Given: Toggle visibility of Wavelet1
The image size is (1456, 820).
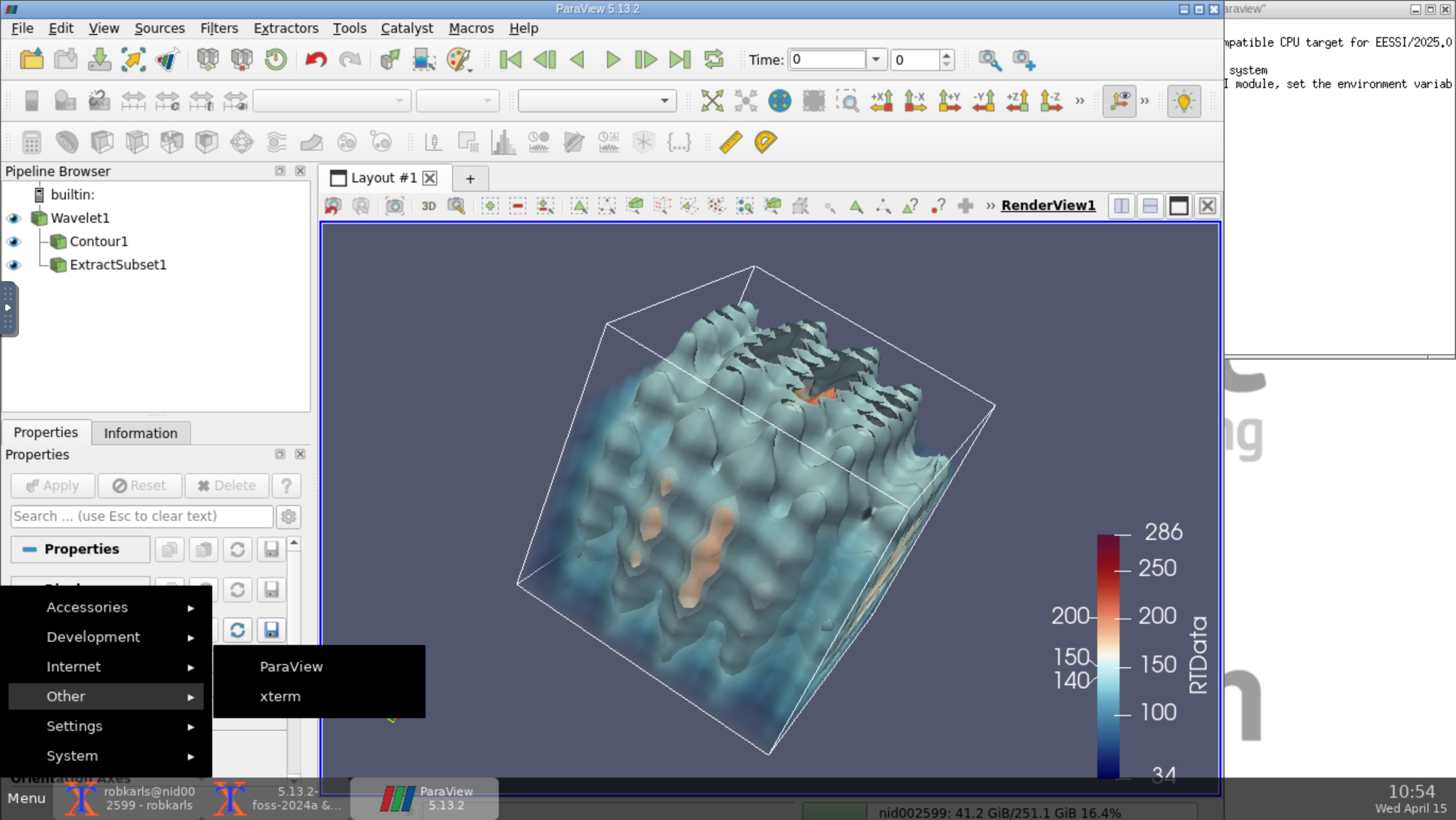Looking at the screenshot, I should tap(14, 218).
